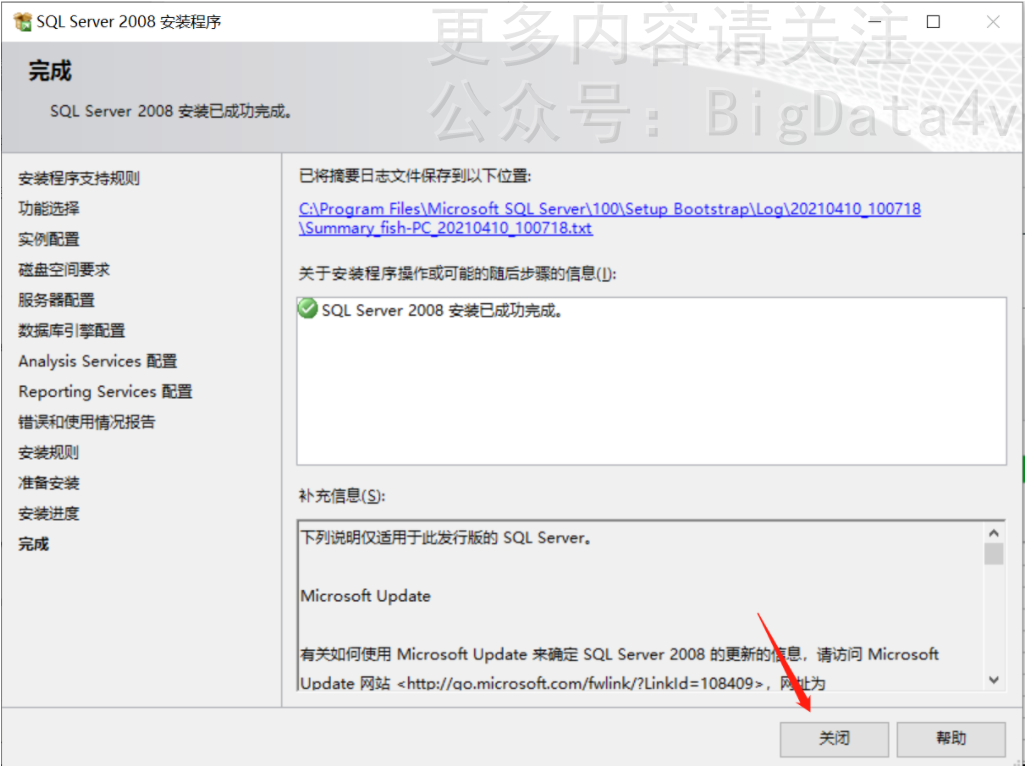Select 数据库引擎配置 step in sidebar
The width and height of the screenshot is (1025, 769).
(71, 331)
